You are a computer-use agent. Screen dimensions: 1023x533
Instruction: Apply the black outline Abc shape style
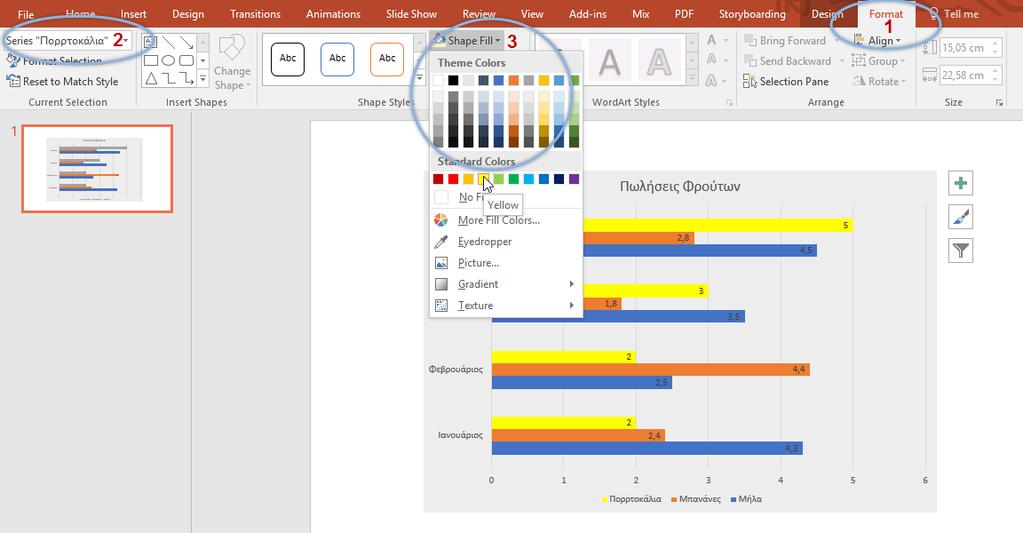[288, 59]
